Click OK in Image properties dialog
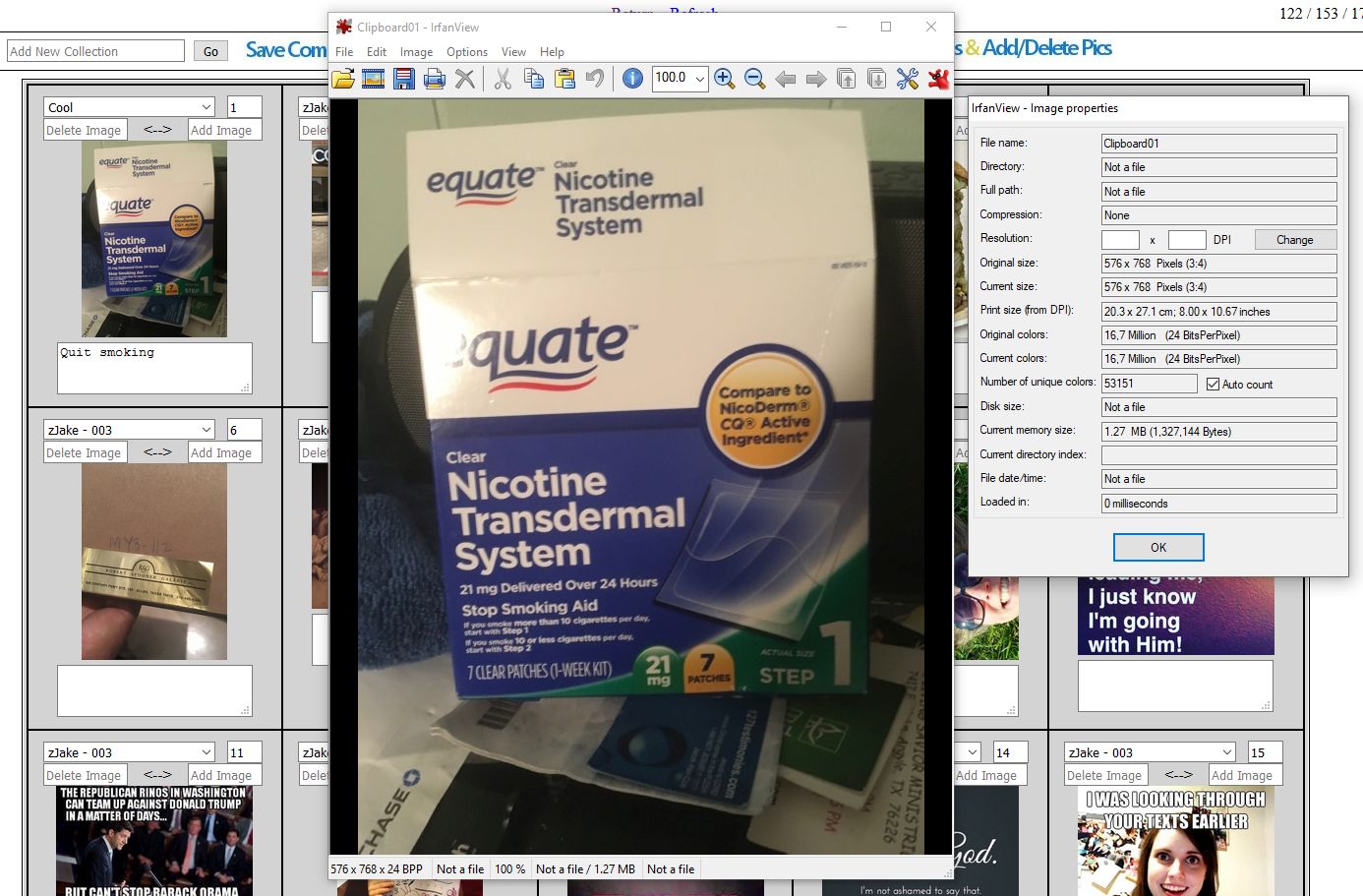The width and height of the screenshot is (1363, 896). (x=1158, y=547)
